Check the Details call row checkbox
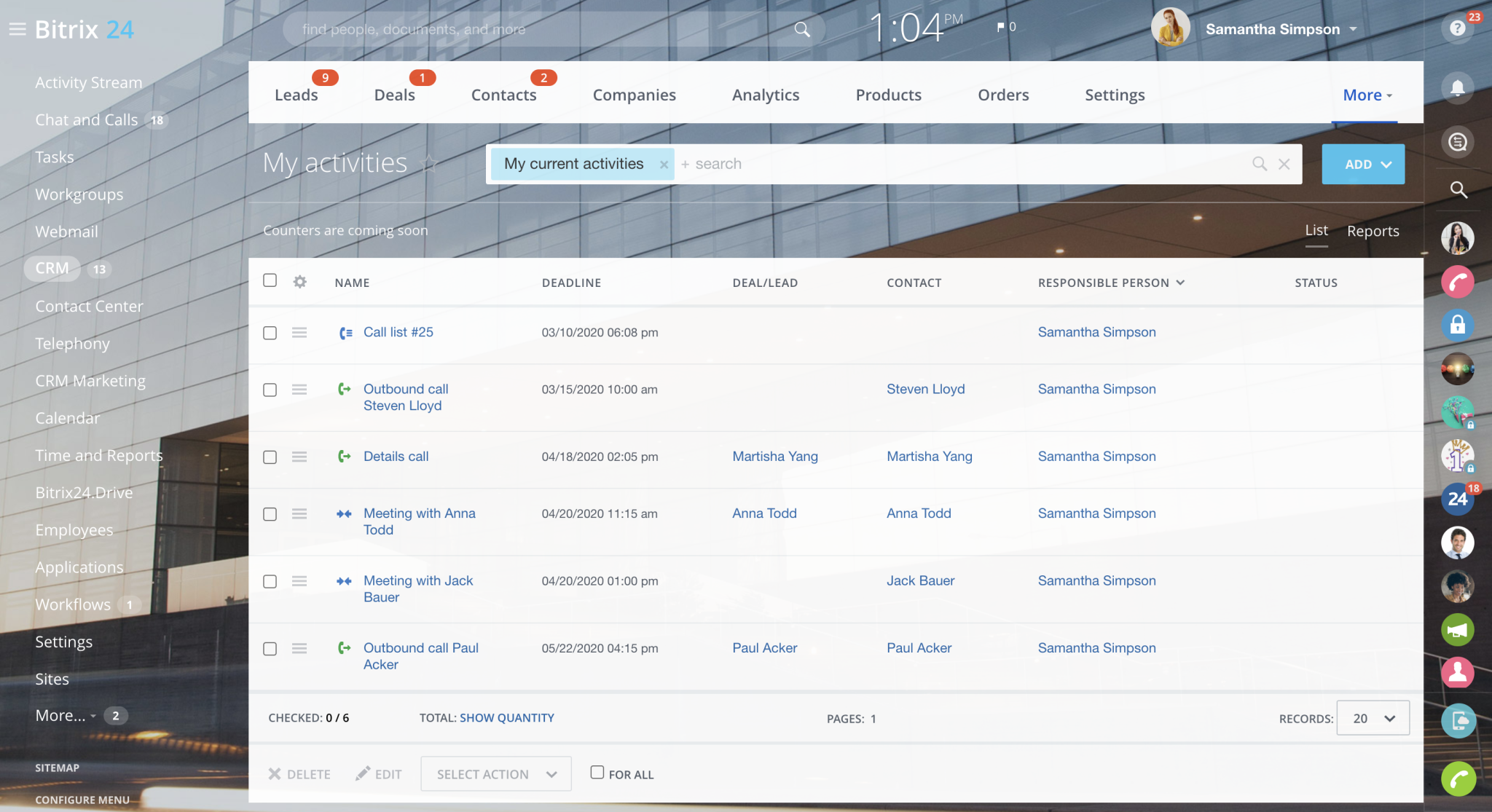Screen dimensions: 1492x812 click(270, 457)
